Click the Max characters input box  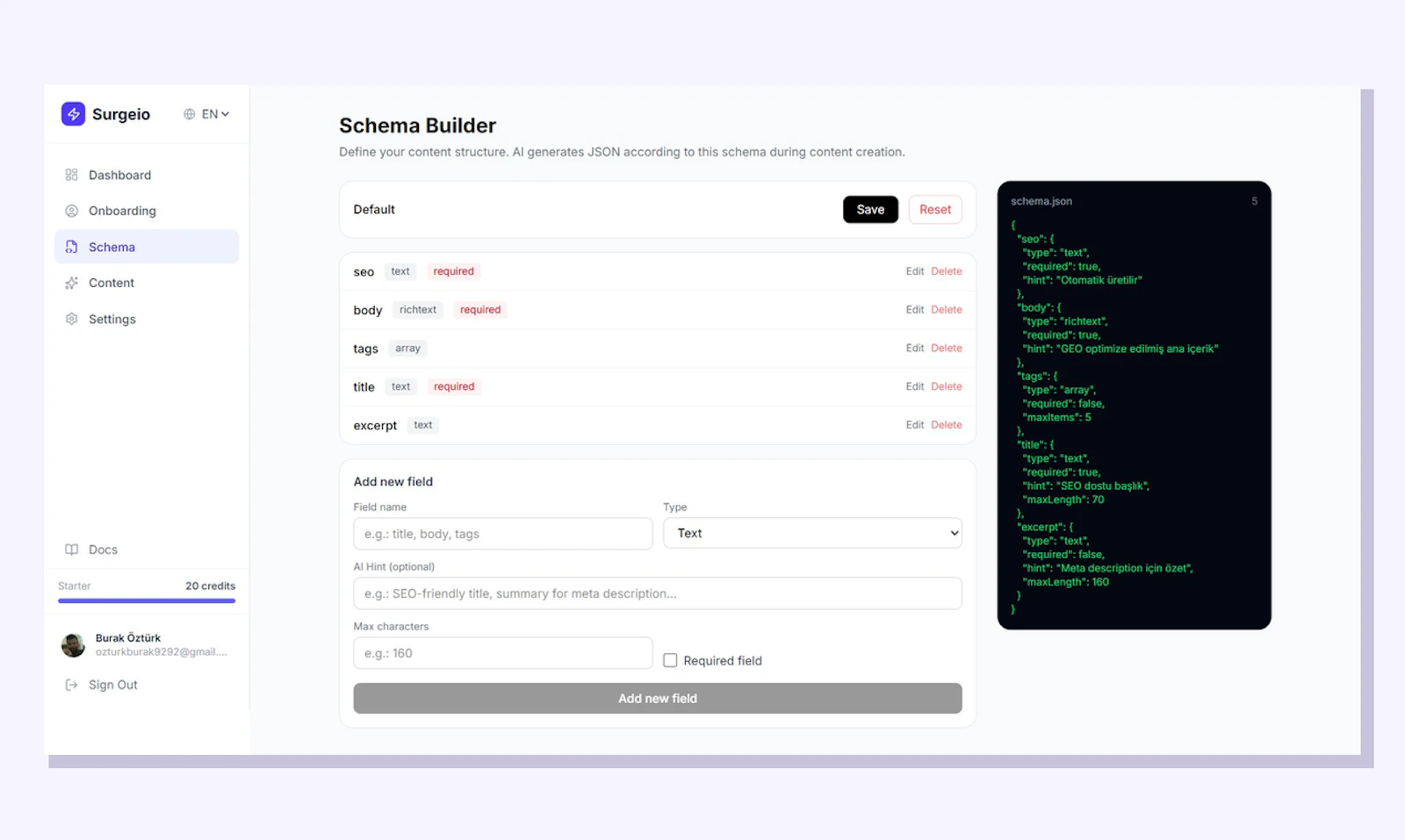pyautogui.click(x=503, y=653)
